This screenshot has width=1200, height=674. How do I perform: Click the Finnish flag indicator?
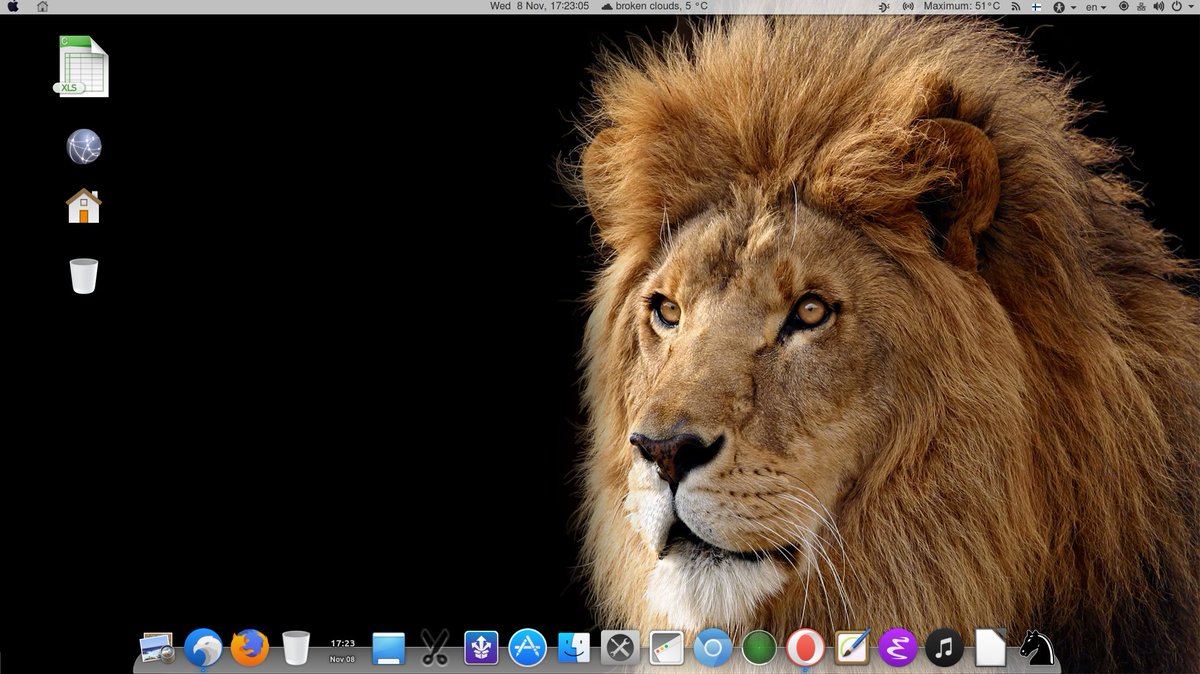[x=1037, y=7]
